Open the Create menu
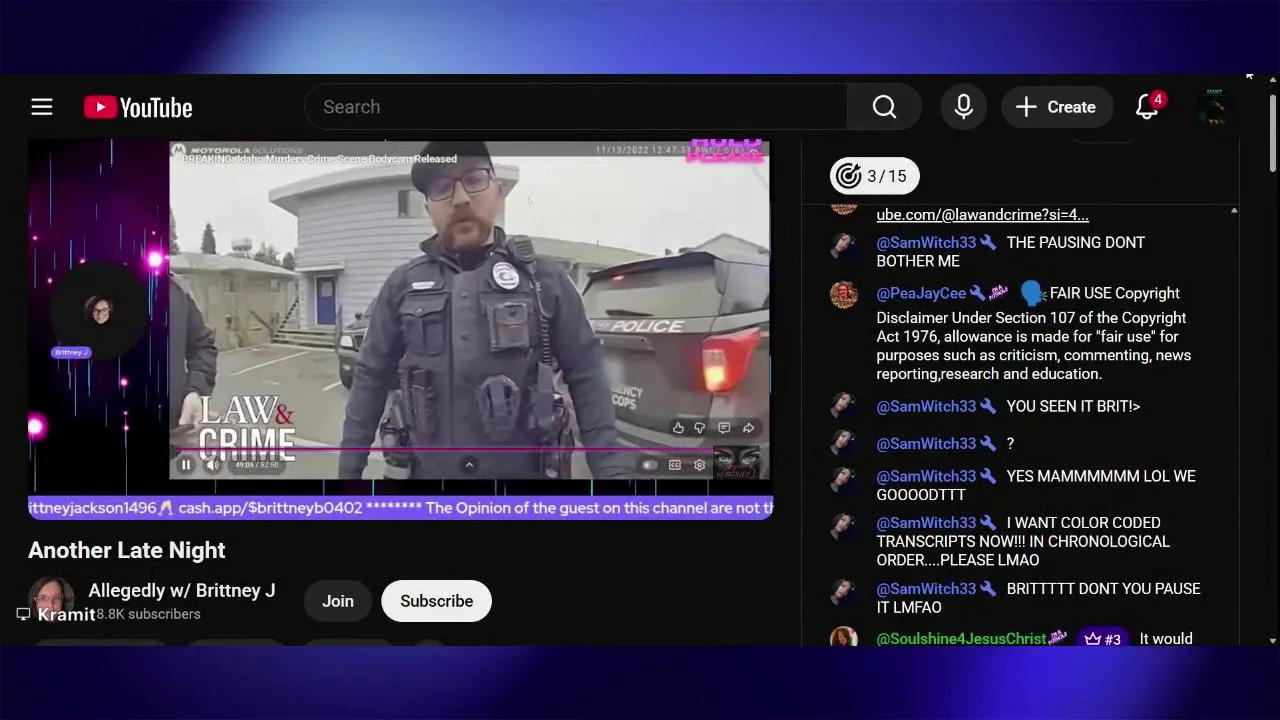 tap(1056, 107)
